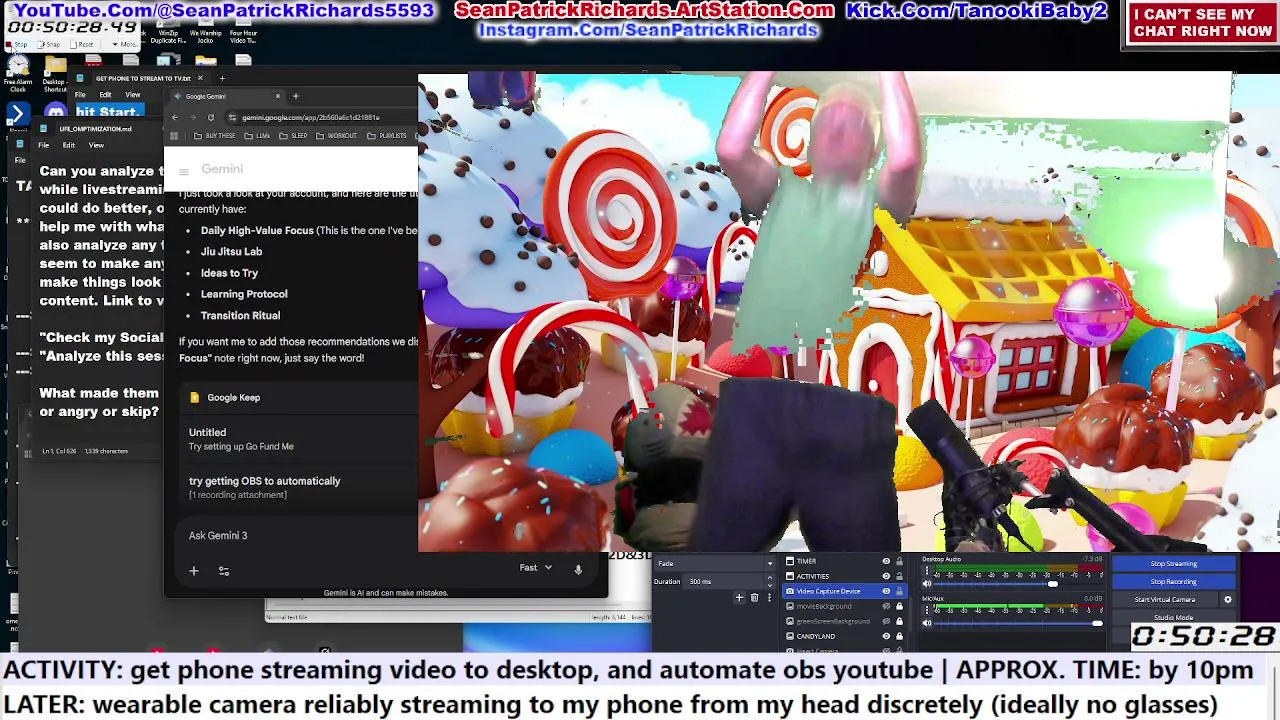Open the Gemini tools sliders icon
Screen dimensions: 1280x720
224,571
